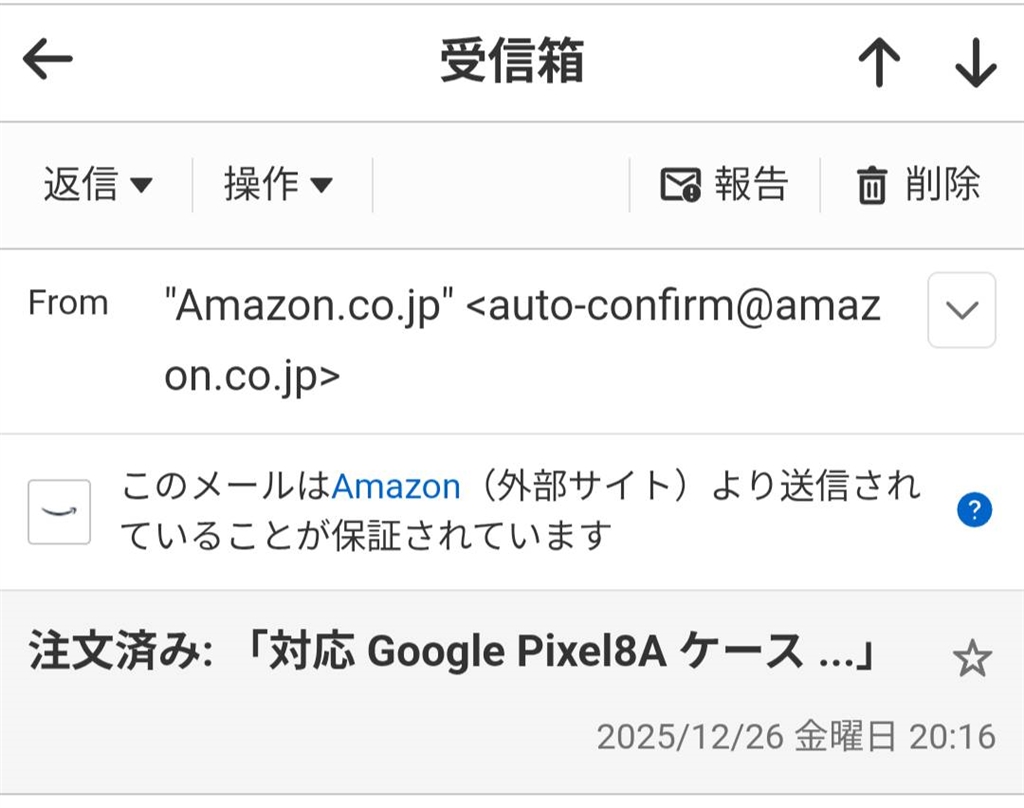1024x808 pixels.
Task: Click the report envelope icon
Action: [680, 186]
